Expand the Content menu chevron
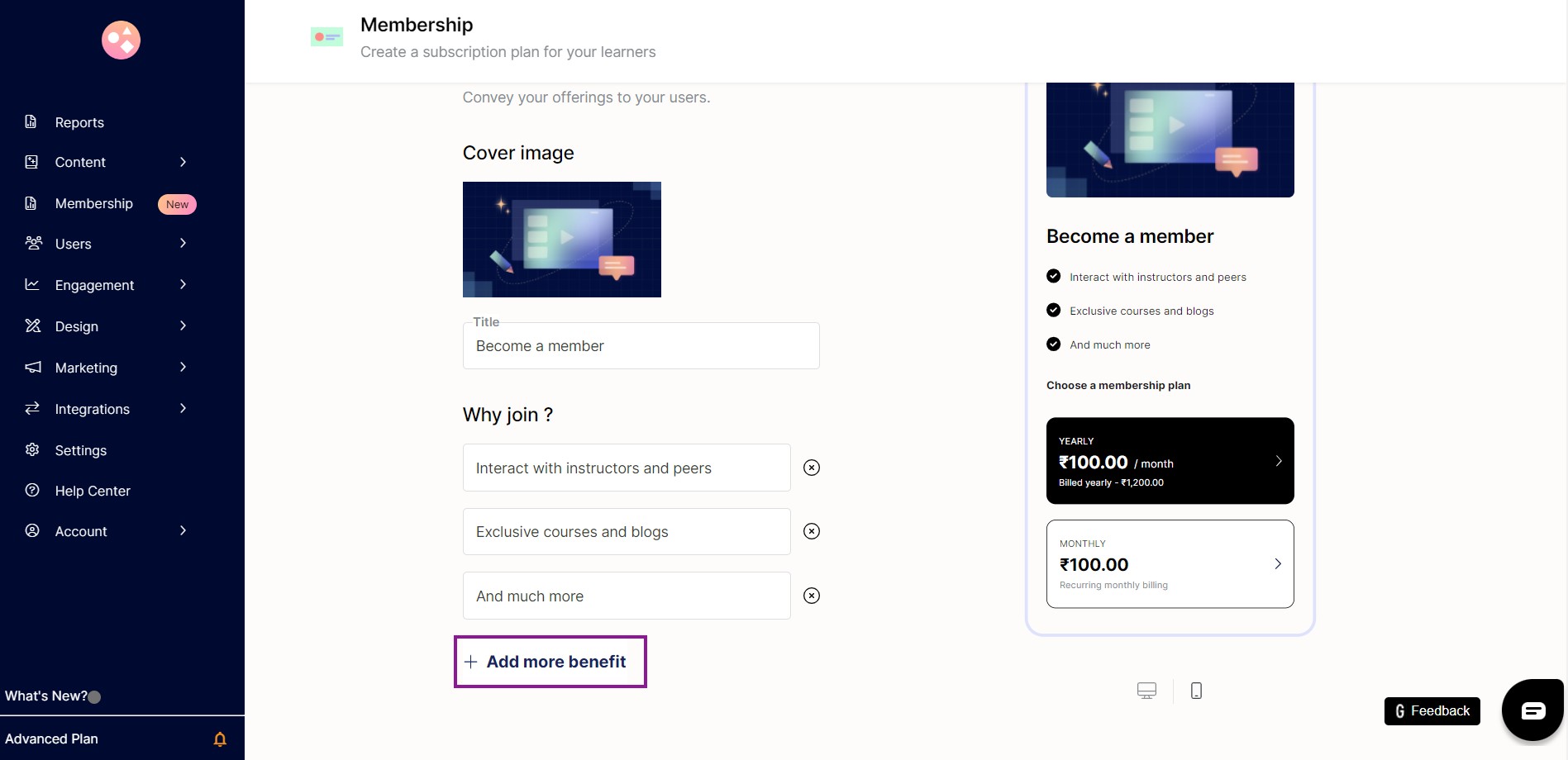Viewport: 1568px width, 760px height. click(x=183, y=162)
